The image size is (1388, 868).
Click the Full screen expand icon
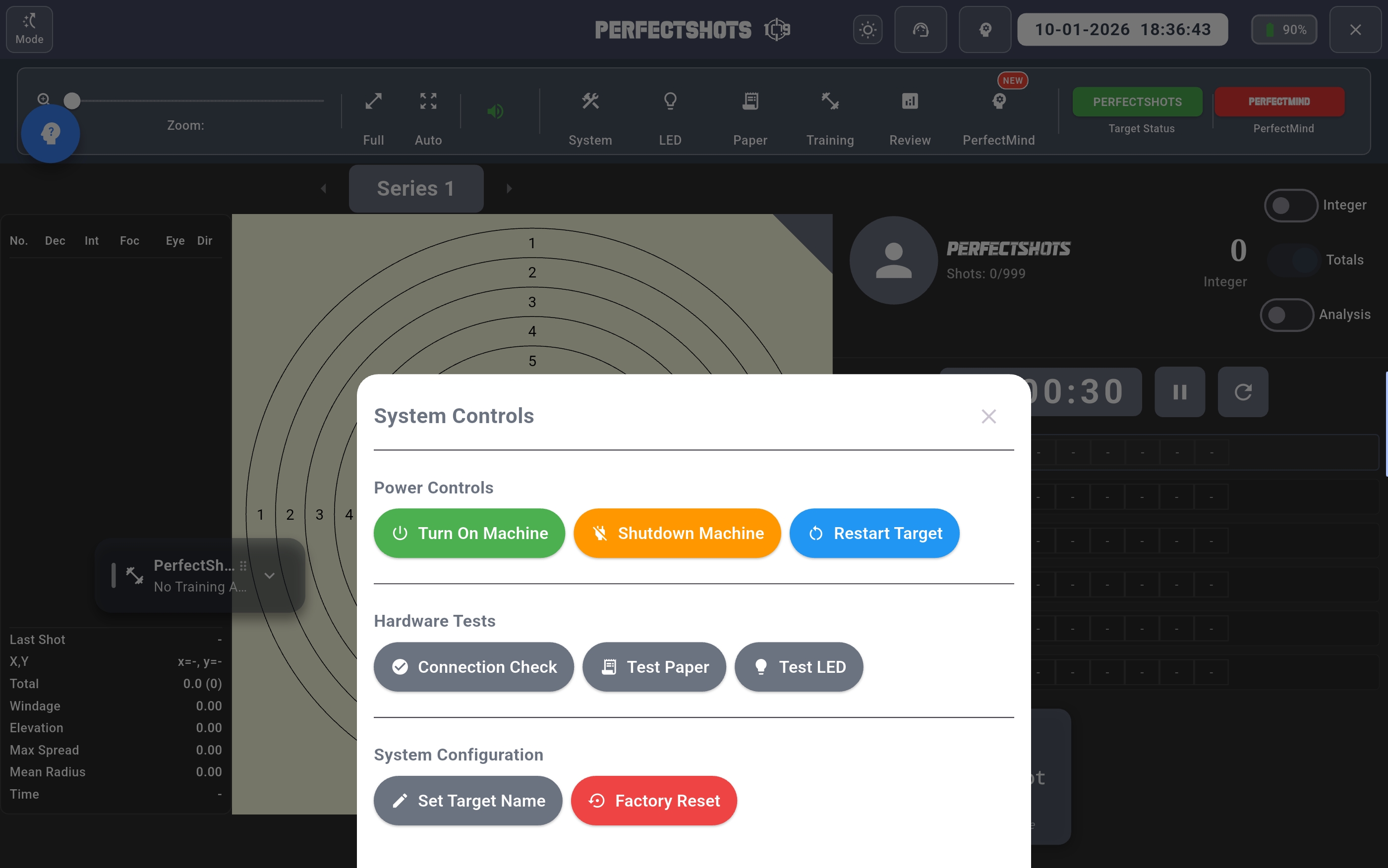(373, 102)
